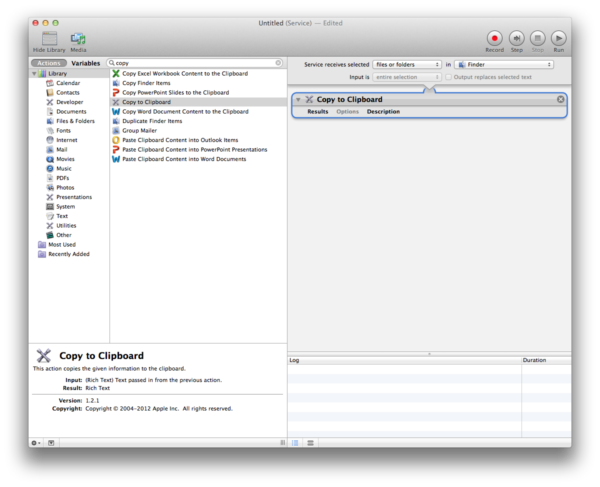
Task: Select the Copy Finder Items action
Action: (x=199, y=83)
